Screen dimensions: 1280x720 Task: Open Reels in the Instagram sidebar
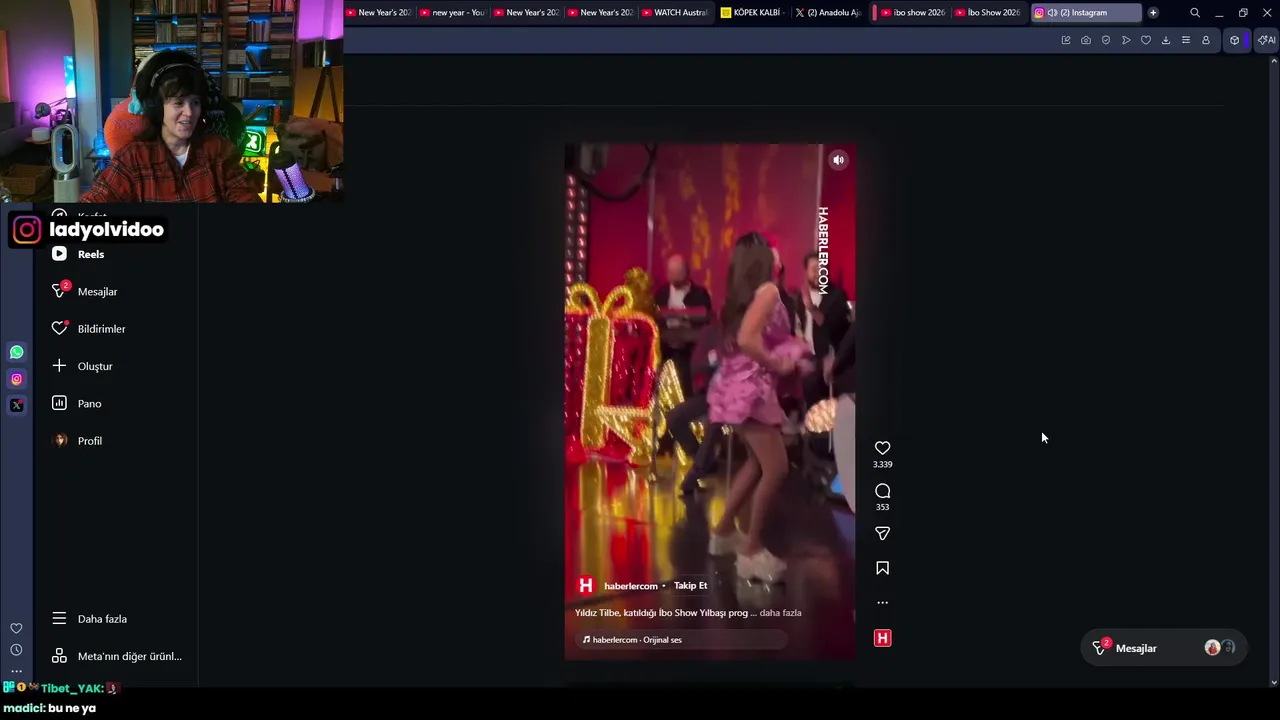pyautogui.click(x=91, y=254)
